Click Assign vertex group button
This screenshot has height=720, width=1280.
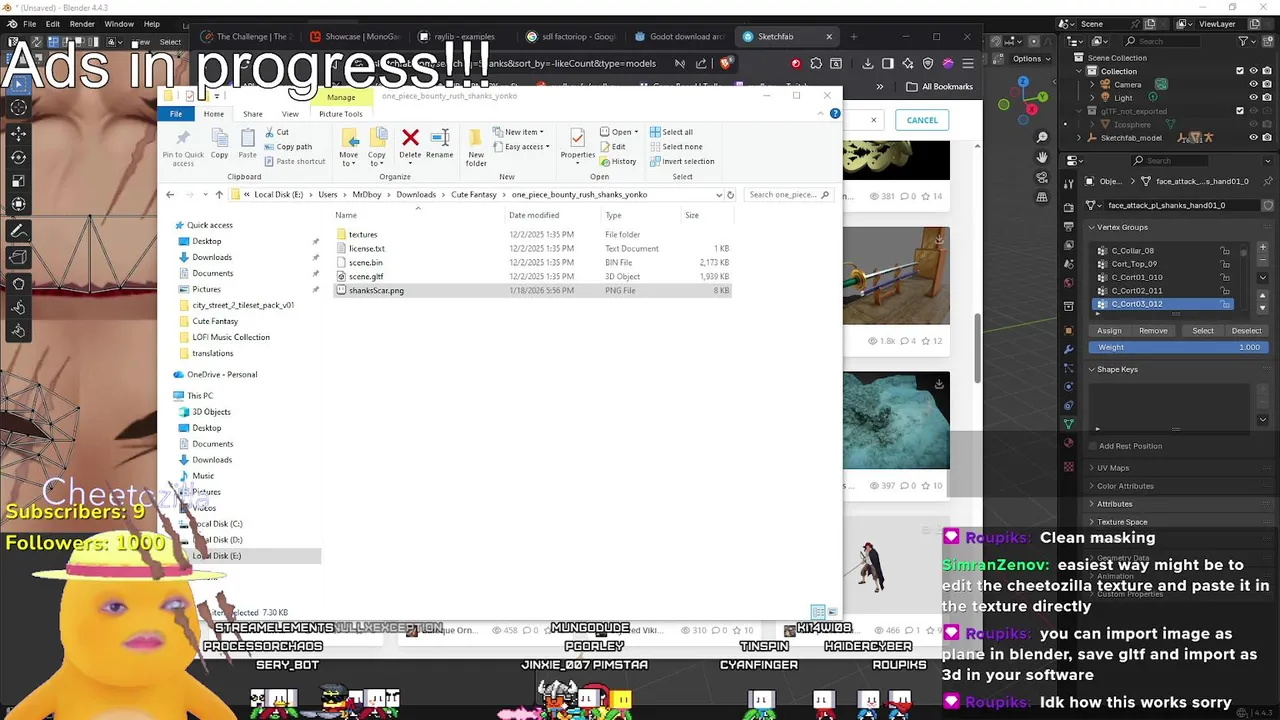pos(1109,331)
